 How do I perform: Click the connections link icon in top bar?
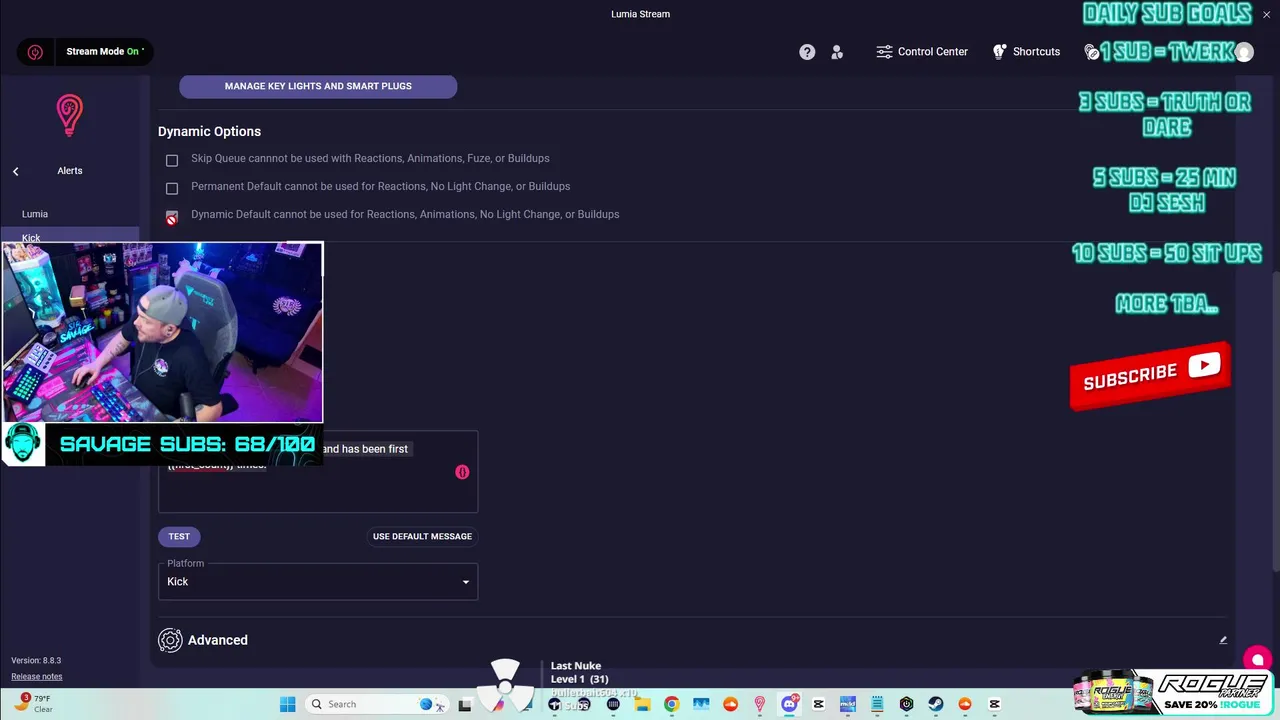(1091, 52)
